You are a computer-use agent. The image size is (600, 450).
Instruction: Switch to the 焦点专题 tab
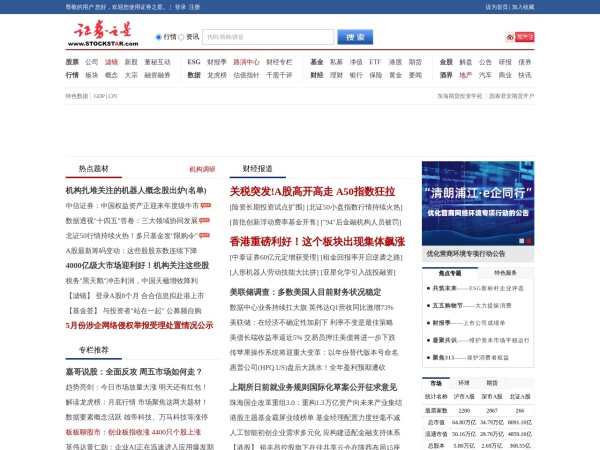pos(450,273)
